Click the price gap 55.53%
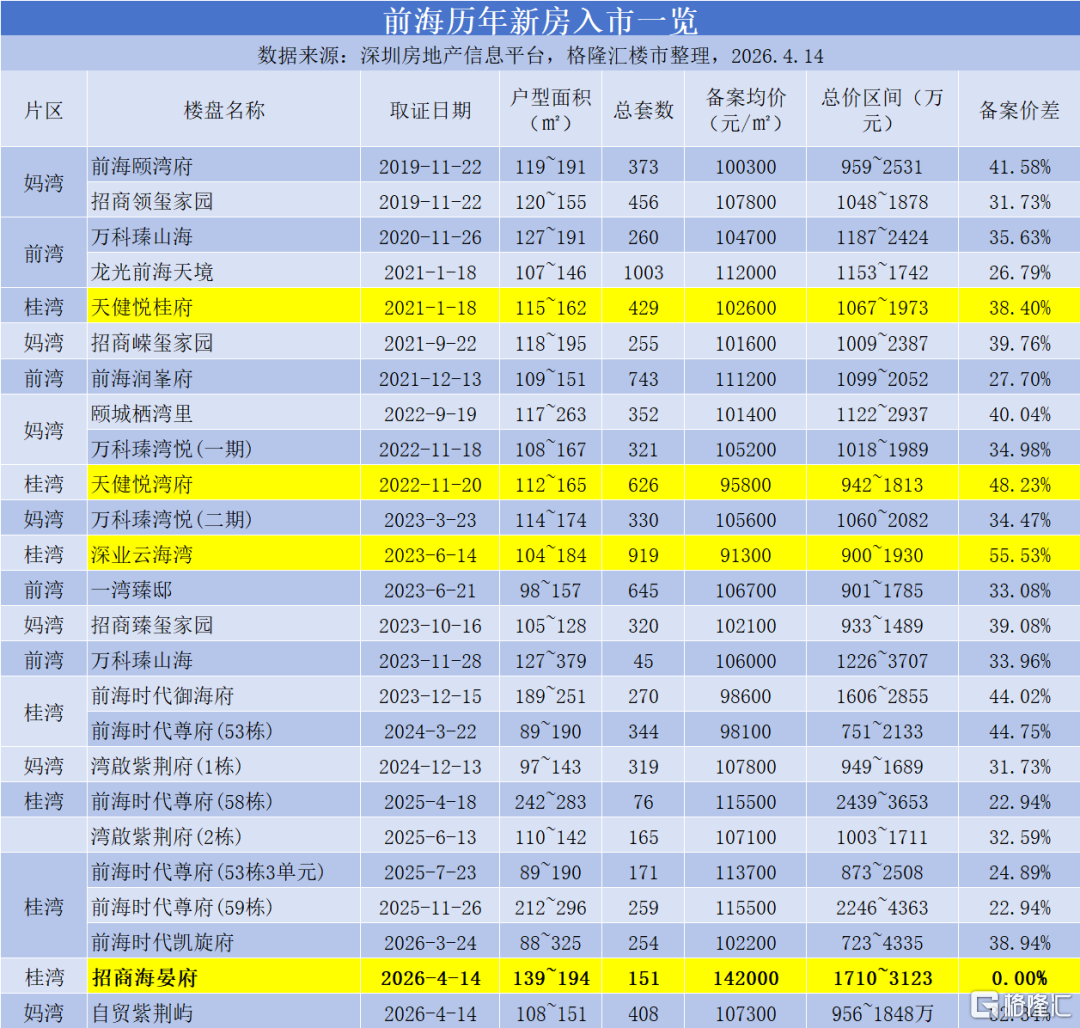 [1020, 556]
